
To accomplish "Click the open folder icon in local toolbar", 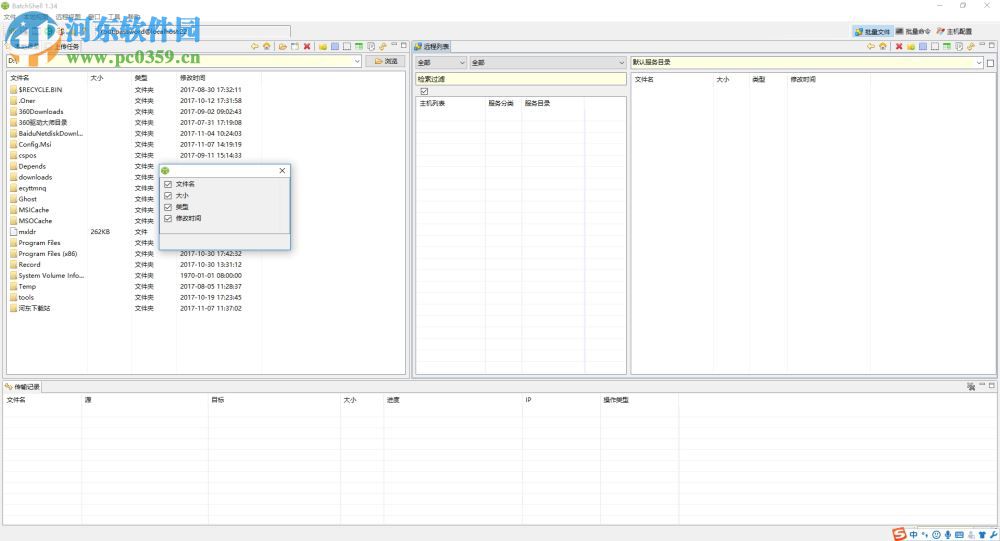I will pyautogui.click(x=283, y=46).
